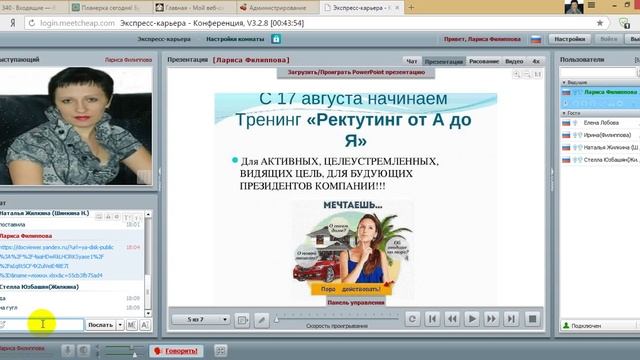The height and width of the screenshot is (360, 640).
Task: Rewind to the previous slide
Action: (452, 319)
